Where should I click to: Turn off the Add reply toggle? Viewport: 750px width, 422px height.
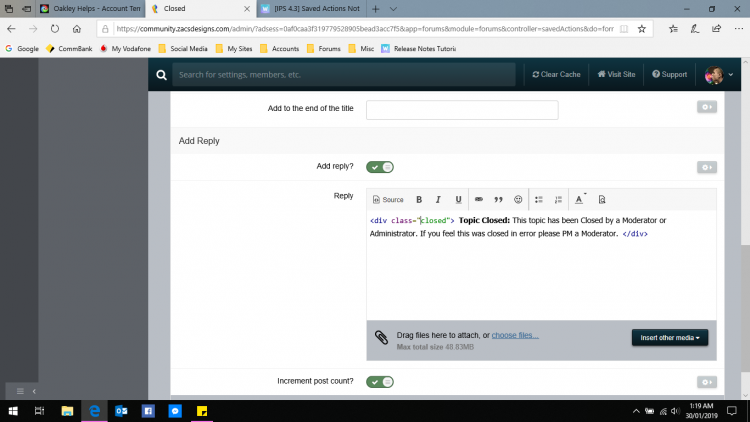pyautogui.click(x=380, y=167)
